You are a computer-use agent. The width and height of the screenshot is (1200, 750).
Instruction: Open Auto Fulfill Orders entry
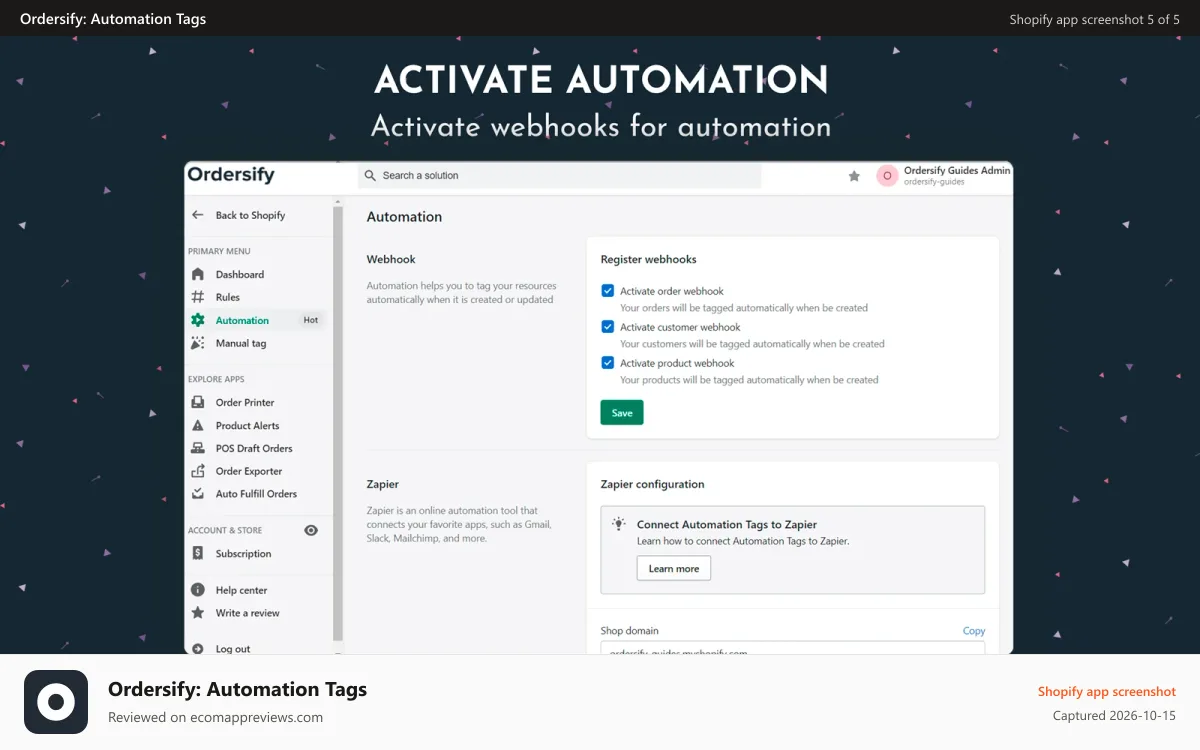pos(257,494)
